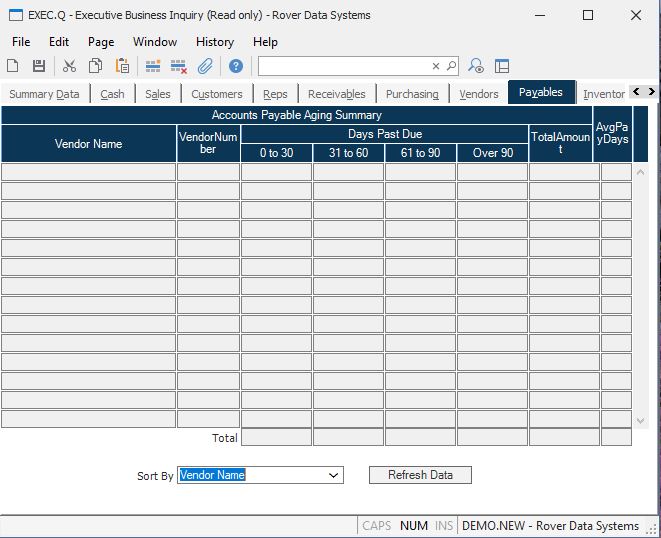Switch to the Receivables tab
661x538 pixels.
click(336, 94)
